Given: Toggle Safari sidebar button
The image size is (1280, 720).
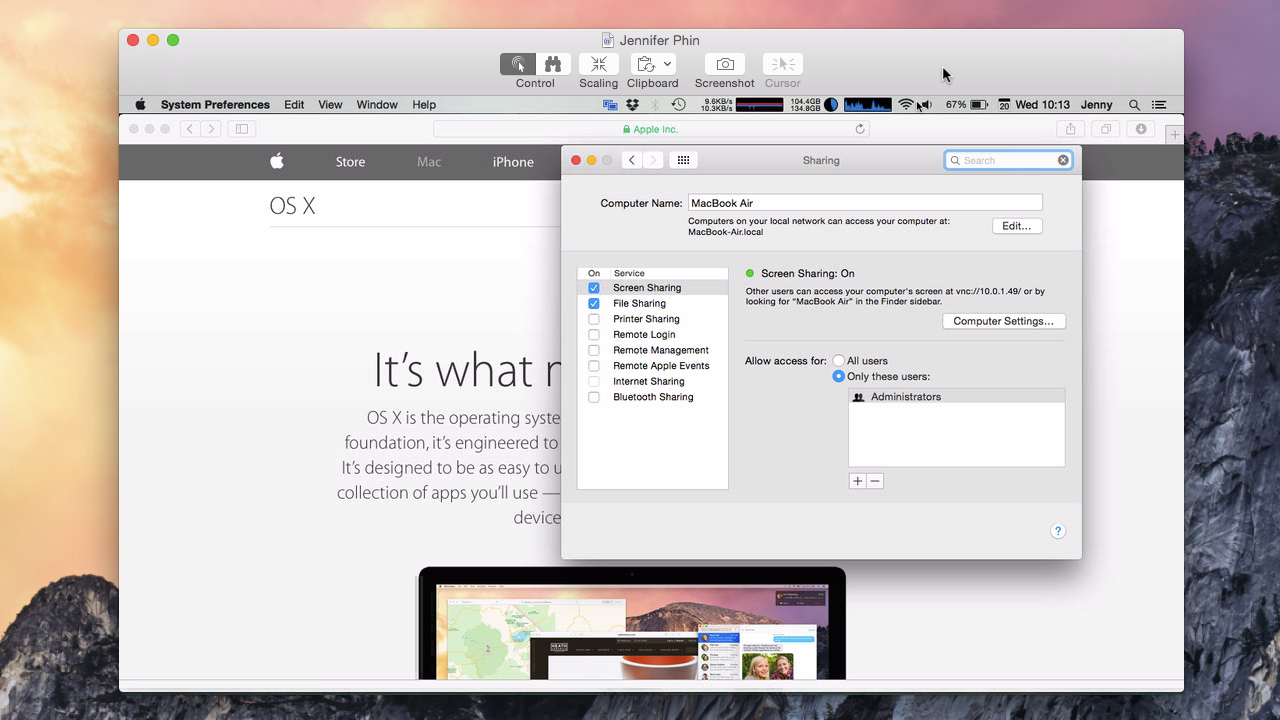Looking at the screenshot, I should tap(241, 129).
